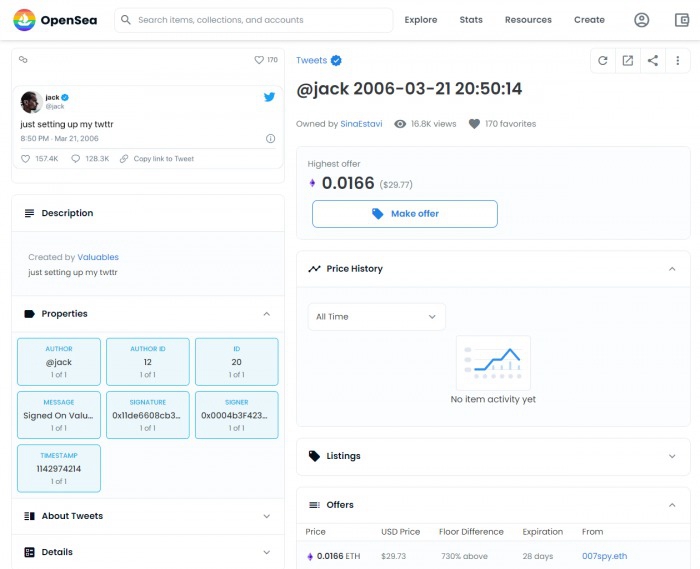Click the OpenSea logo
Viewport: 700px width, 569px height.
point(55,20)
